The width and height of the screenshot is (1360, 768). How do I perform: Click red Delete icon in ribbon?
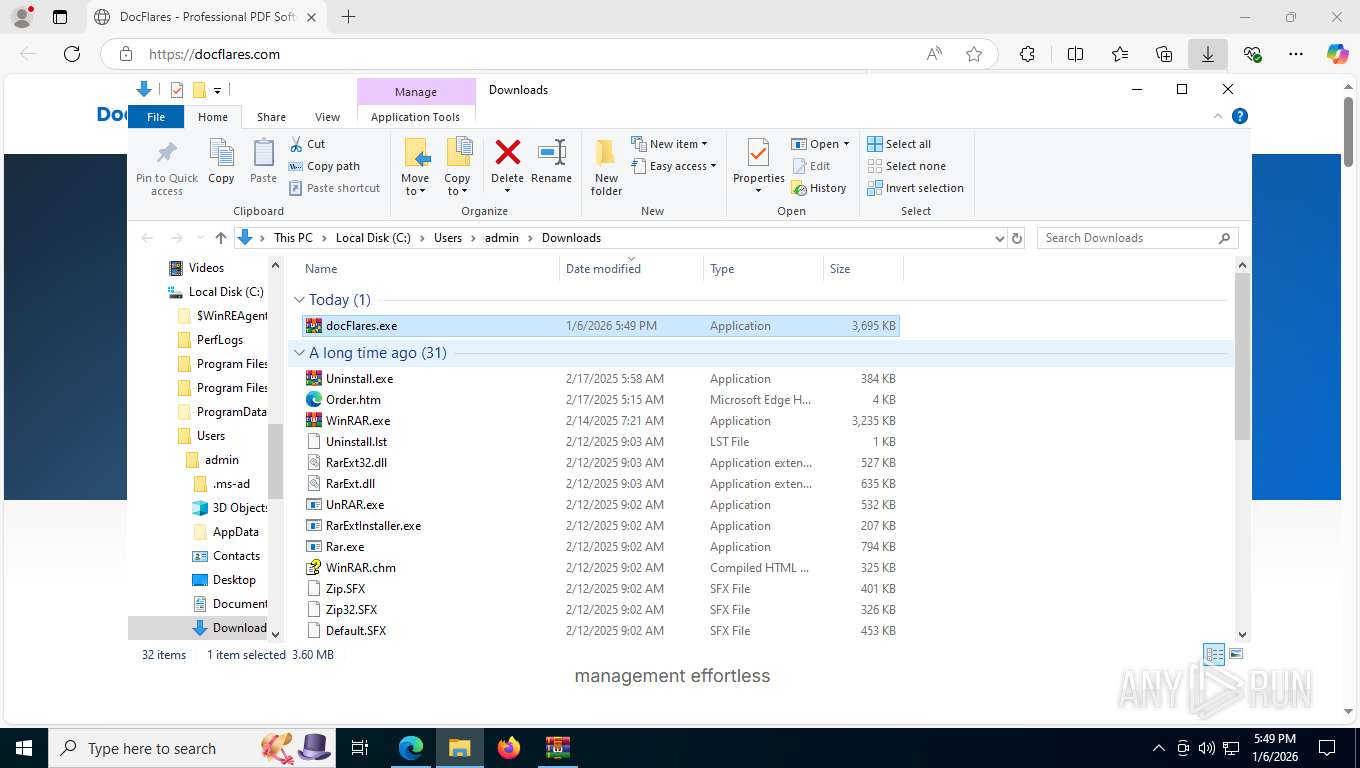tap(507, 152)
